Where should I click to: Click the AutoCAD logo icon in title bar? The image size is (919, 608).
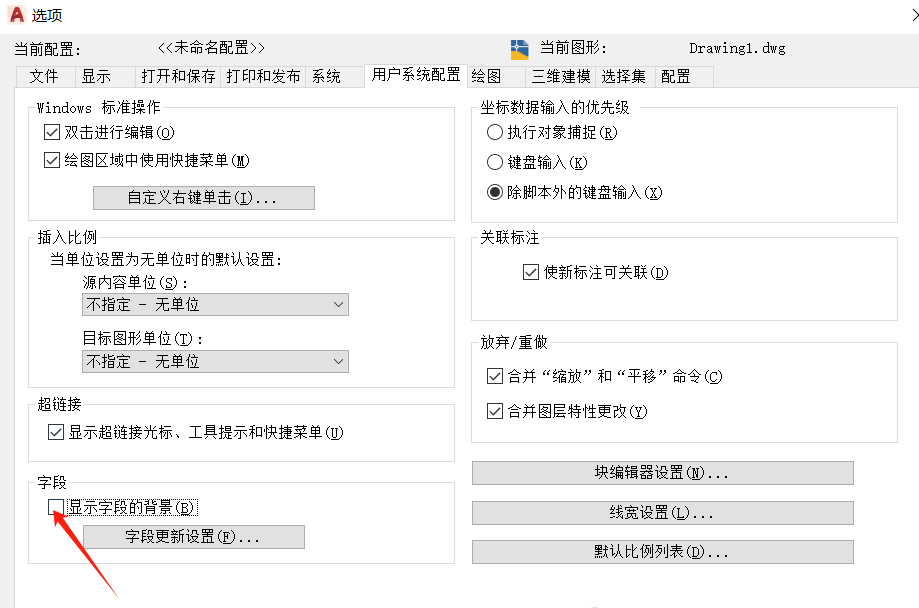click(x=15, y=14)
